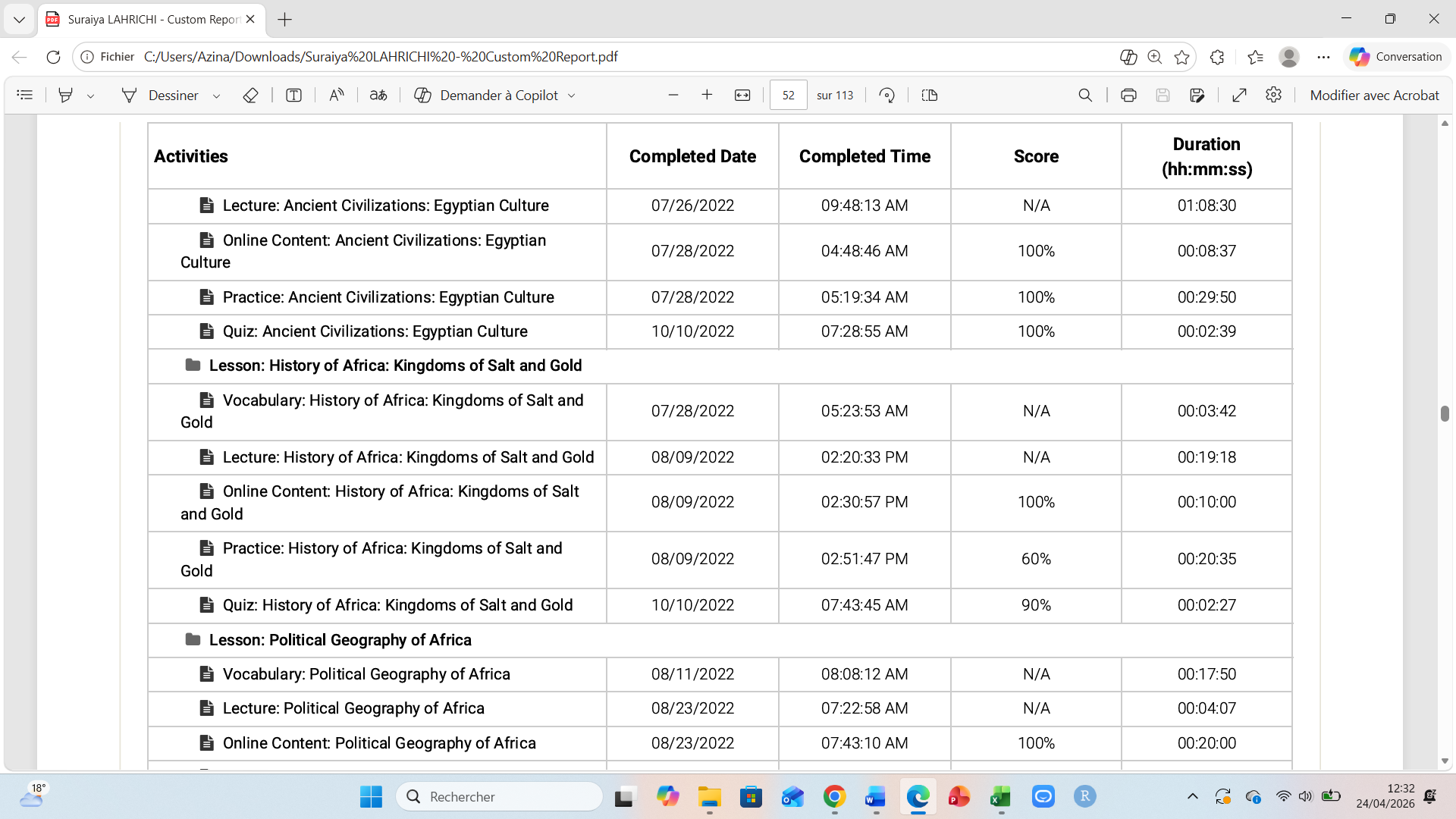1456x819 pixels.
Task: Open Demander à Copilot dropdown arrow
Action: tap(572, 96)
